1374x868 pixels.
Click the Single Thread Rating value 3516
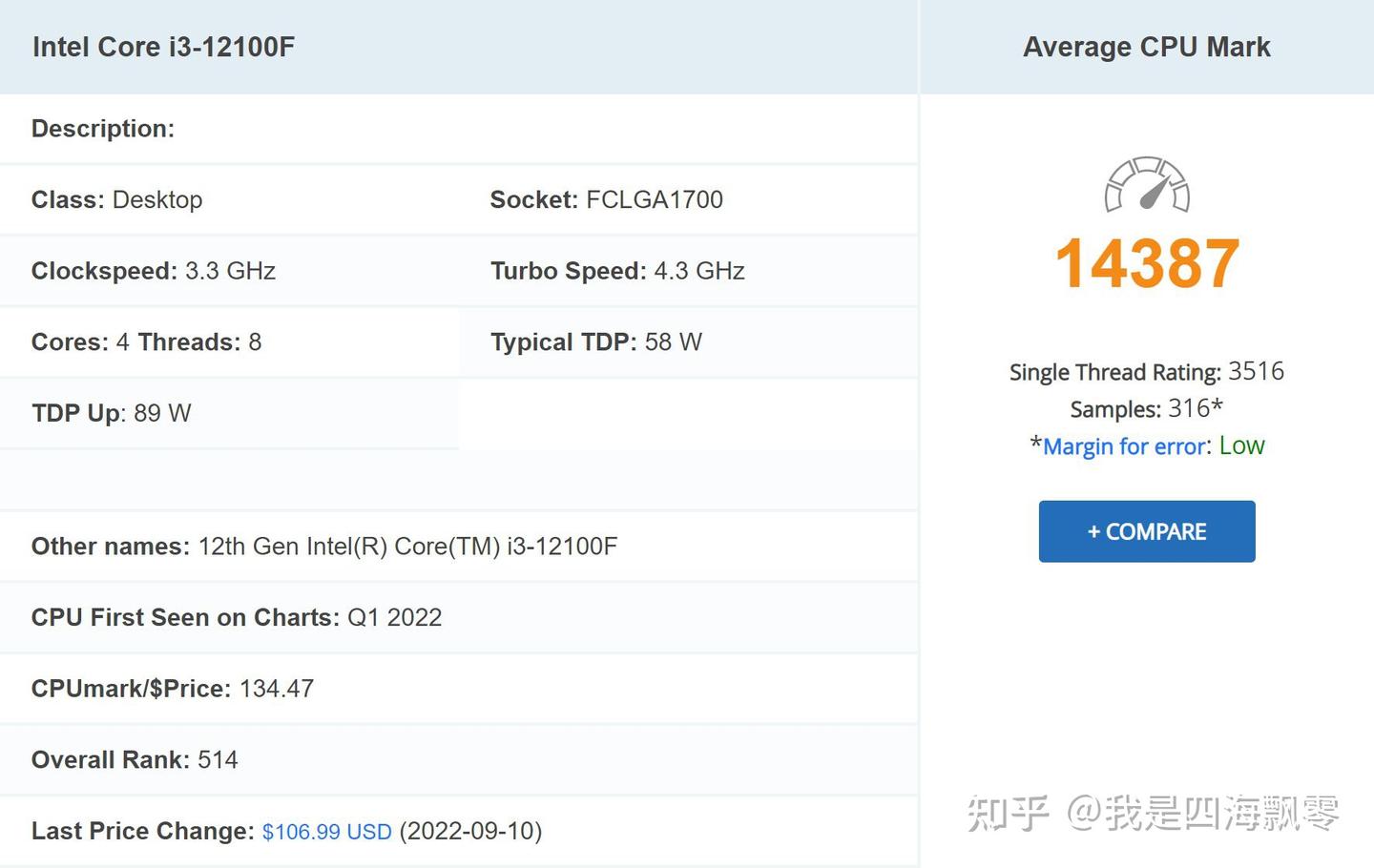1257,372
